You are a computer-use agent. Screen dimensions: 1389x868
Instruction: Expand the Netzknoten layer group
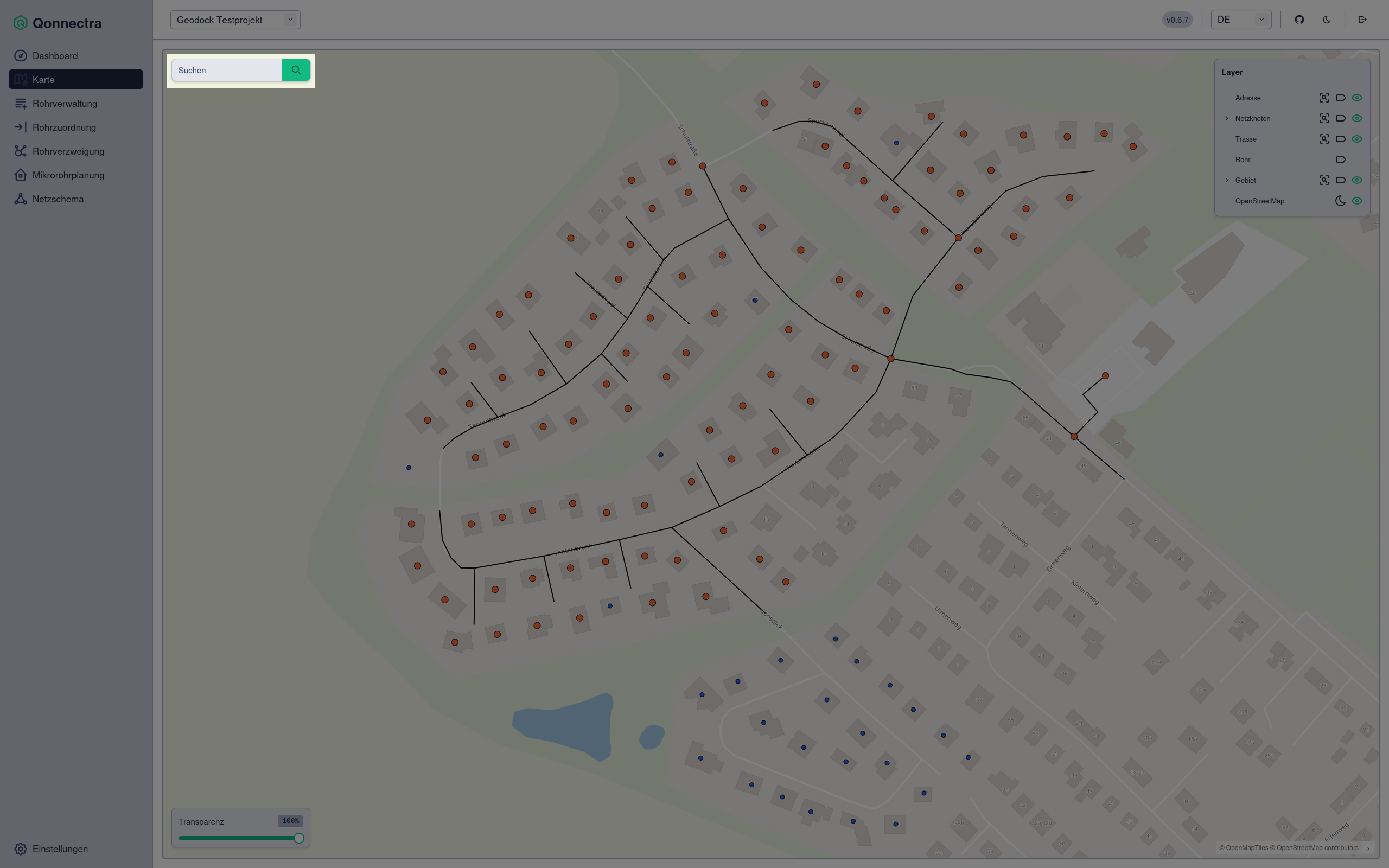pos(1227,118)
